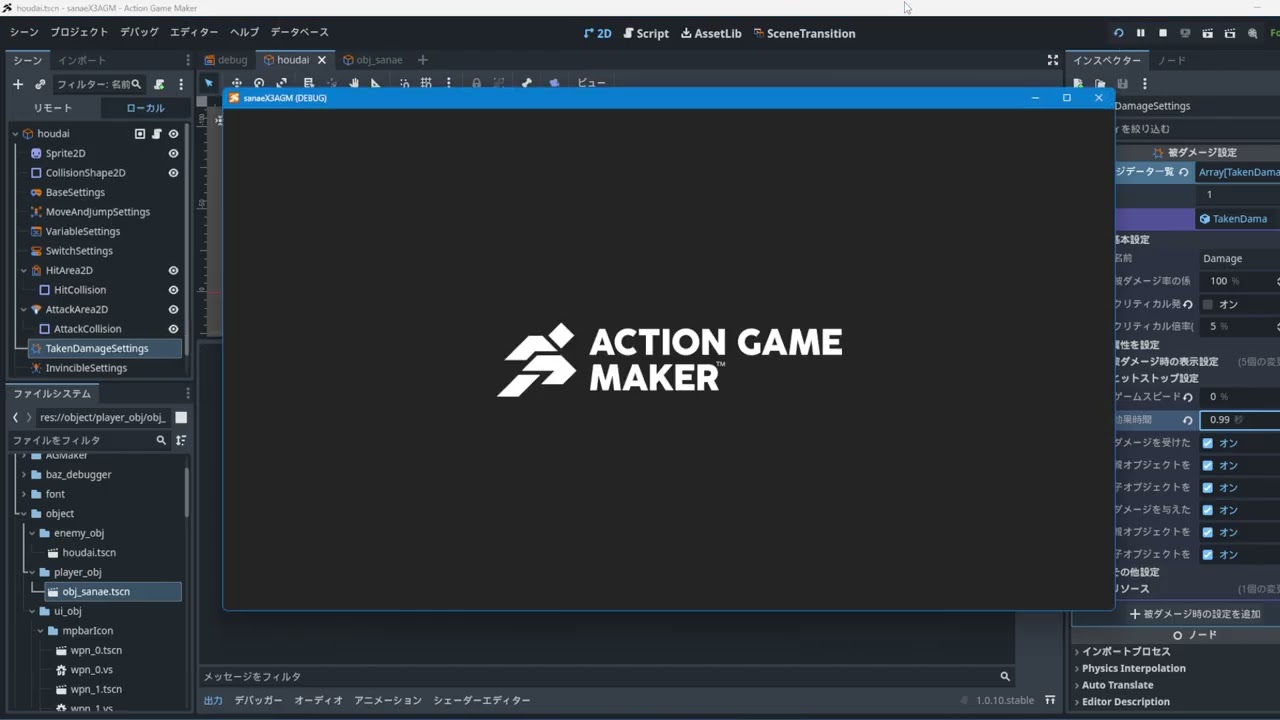Viewport: 1280px width, 720px height.
Task: Click the expand bottom panel icon beside version number
Action: (x=1050, y=700)
